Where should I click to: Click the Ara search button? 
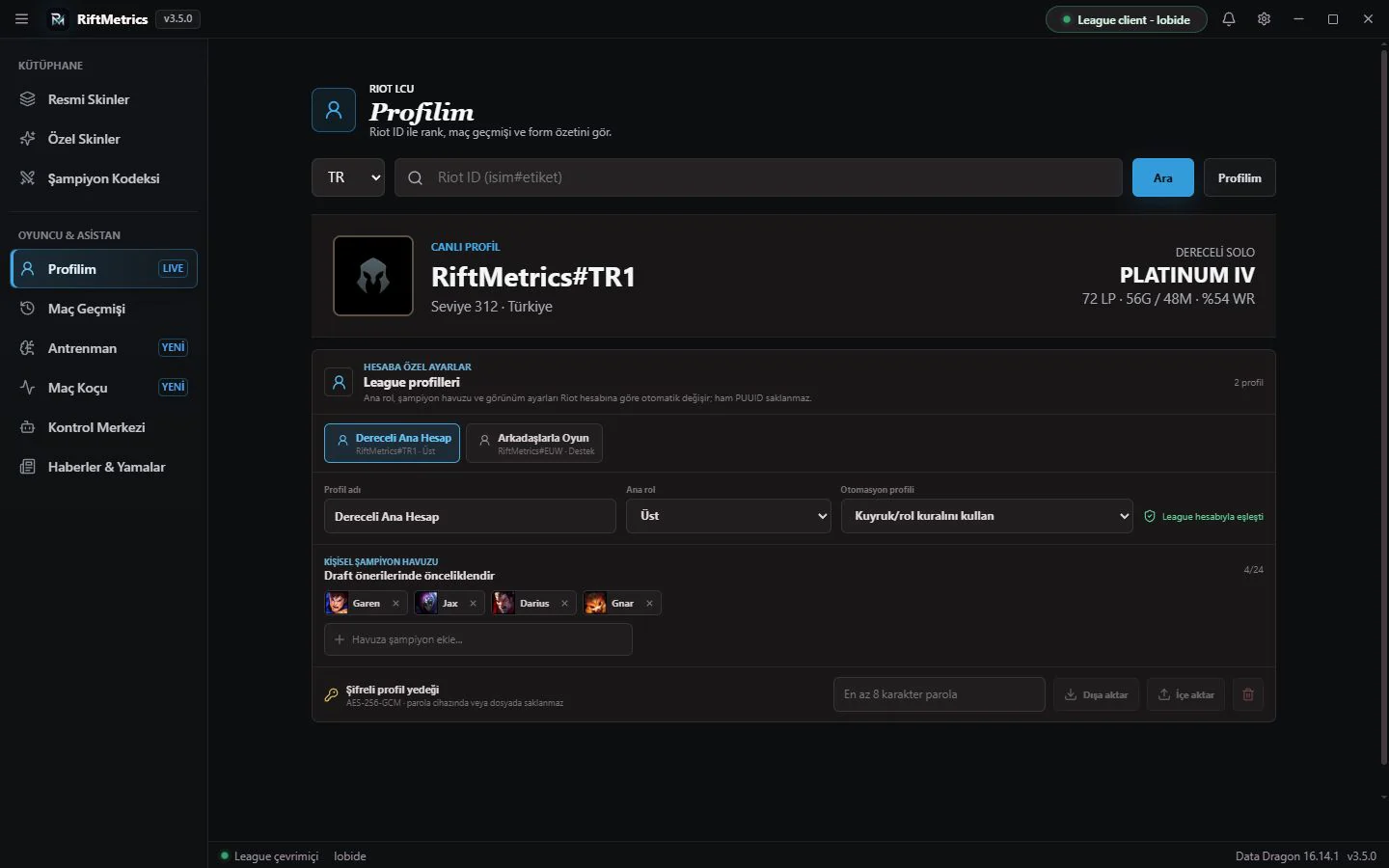1163,177
